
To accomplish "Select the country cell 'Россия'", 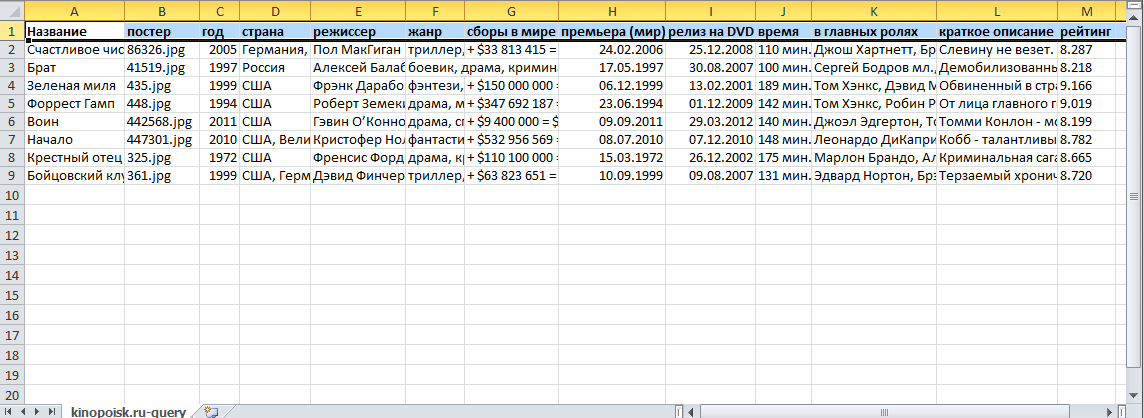I will click(x=274, y=68).
